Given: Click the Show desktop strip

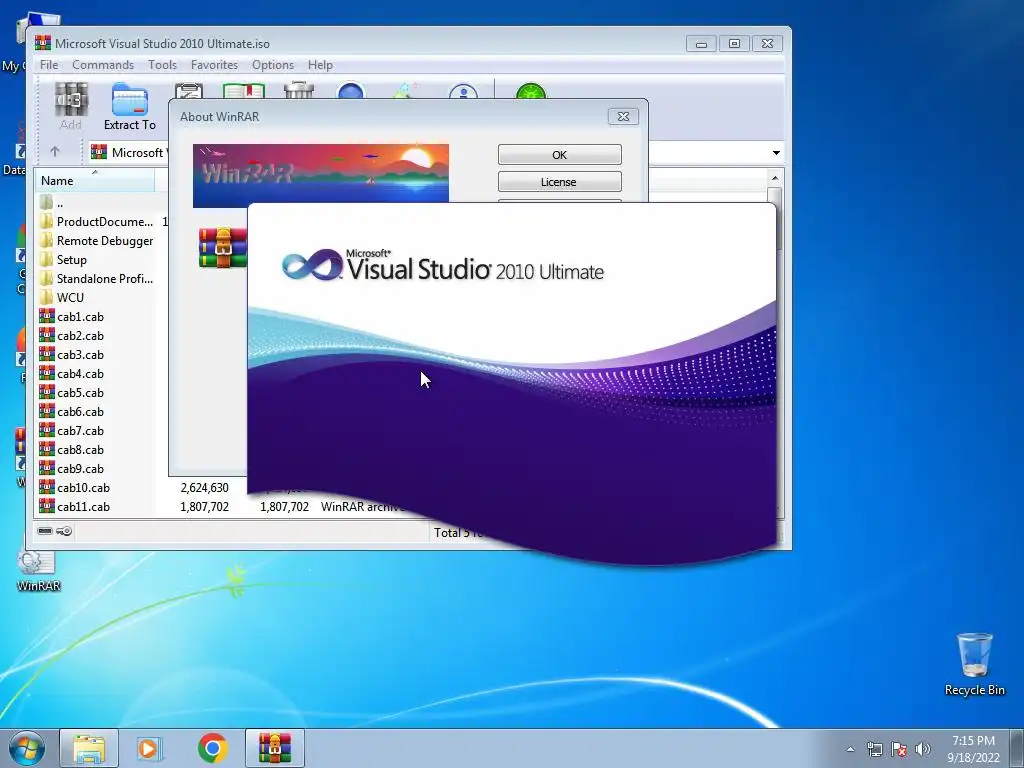Looking at the screenshot, I should click(x=1017, y=748).
